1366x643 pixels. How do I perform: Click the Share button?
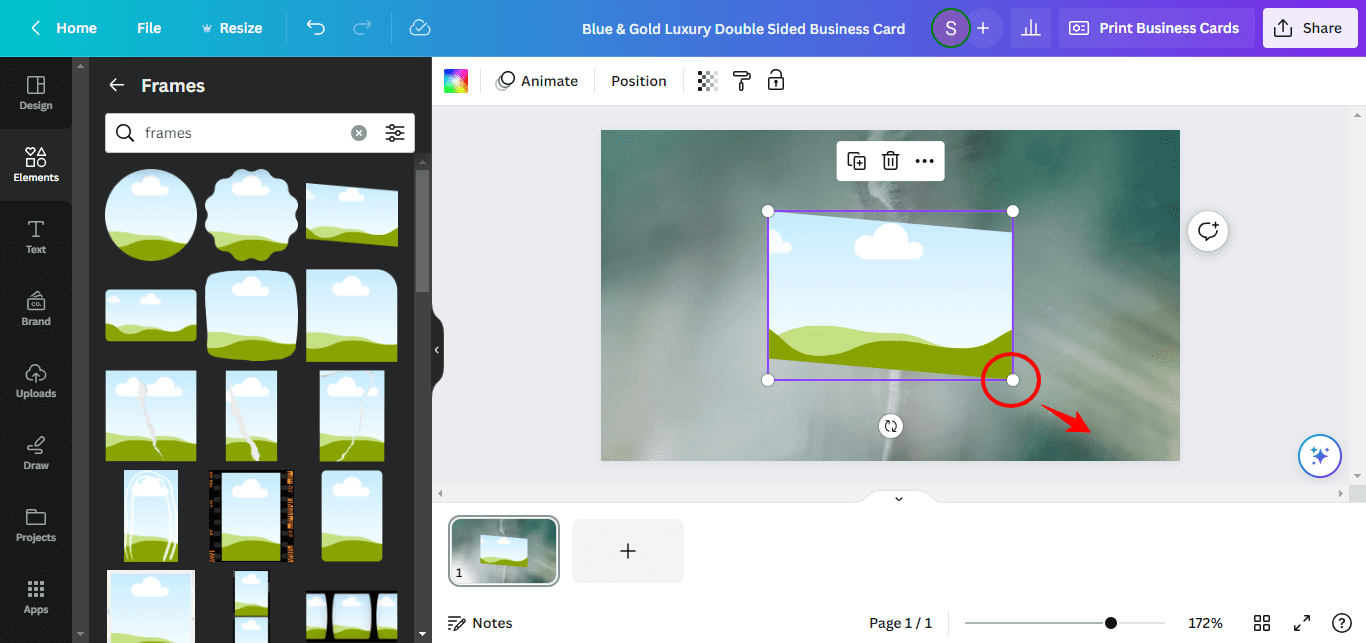1310,27
